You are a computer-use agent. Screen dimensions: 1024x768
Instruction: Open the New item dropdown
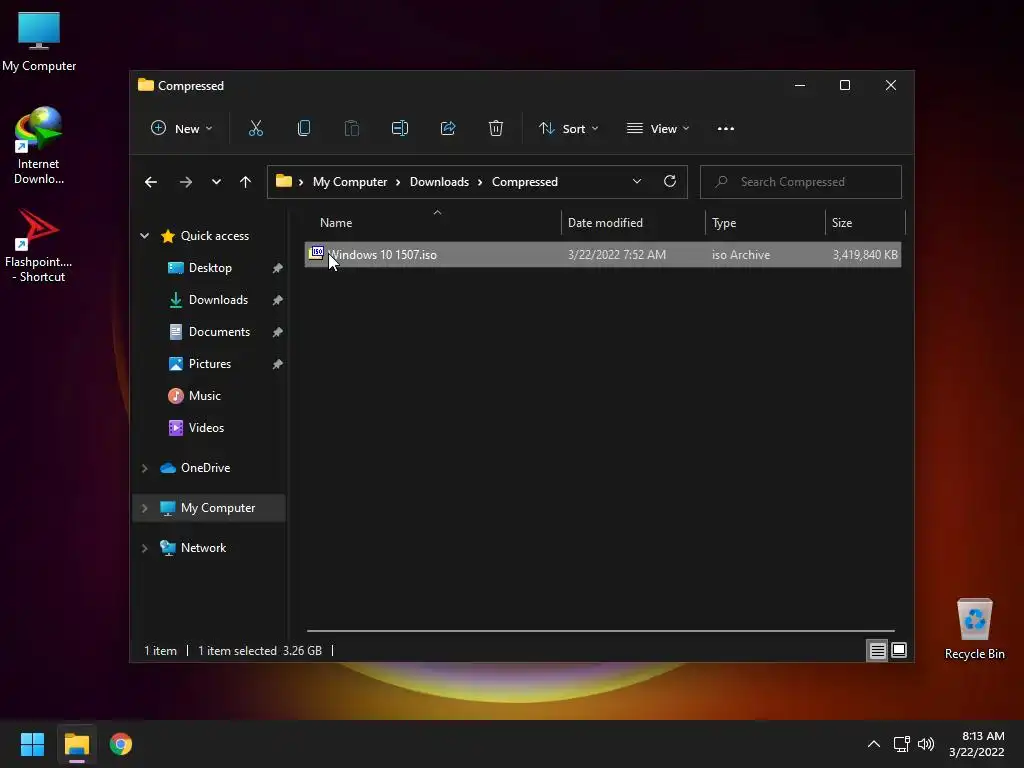182,129
